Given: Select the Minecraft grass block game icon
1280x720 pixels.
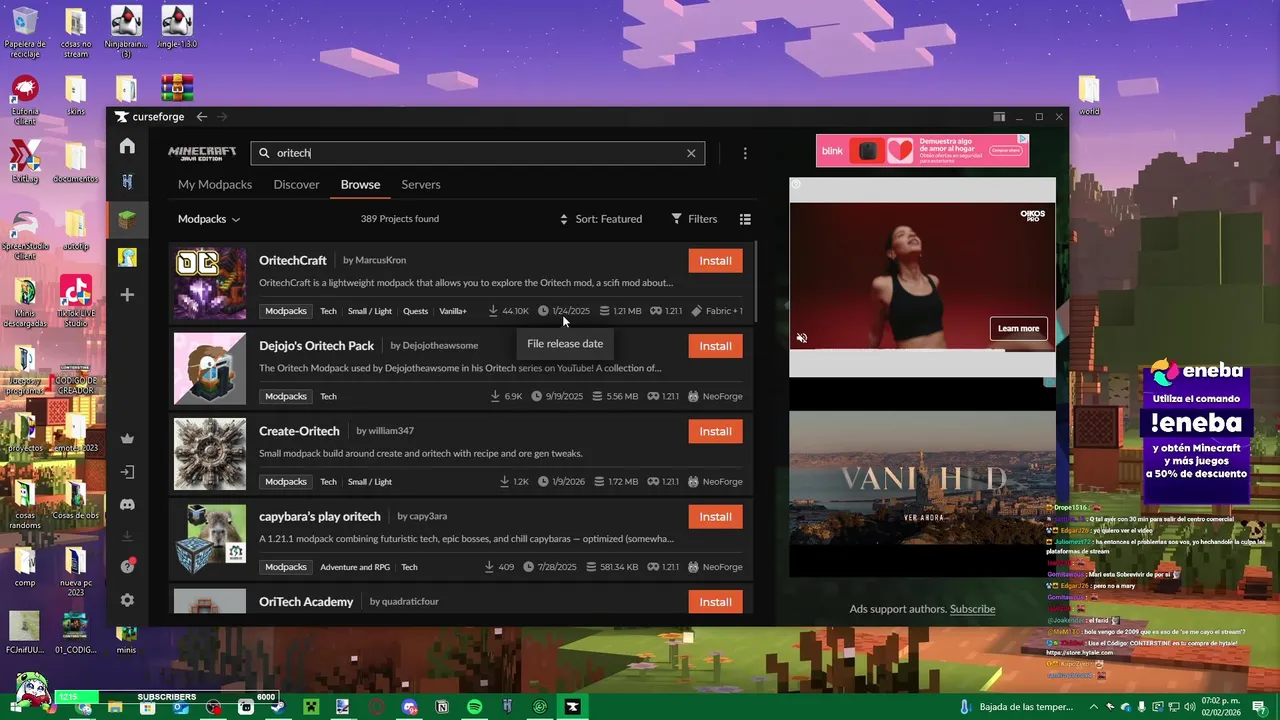Looking at the screenshot, I should point(127,220).
